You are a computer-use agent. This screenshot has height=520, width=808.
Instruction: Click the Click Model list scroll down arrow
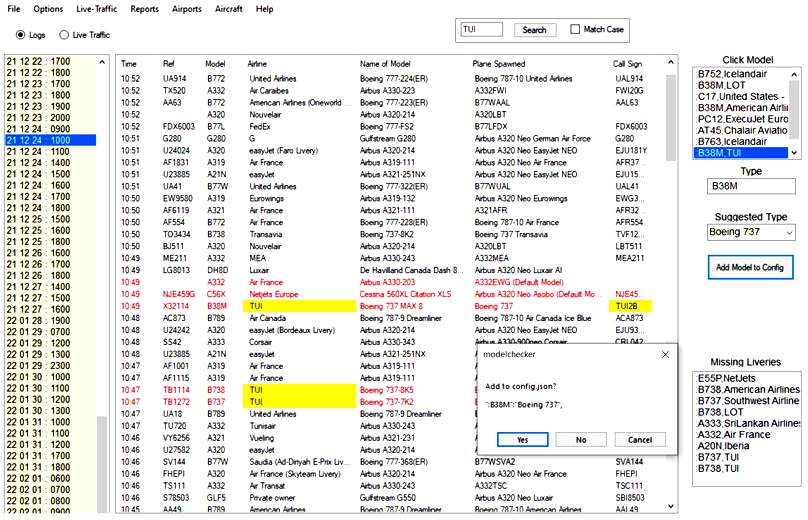point(794,153)
